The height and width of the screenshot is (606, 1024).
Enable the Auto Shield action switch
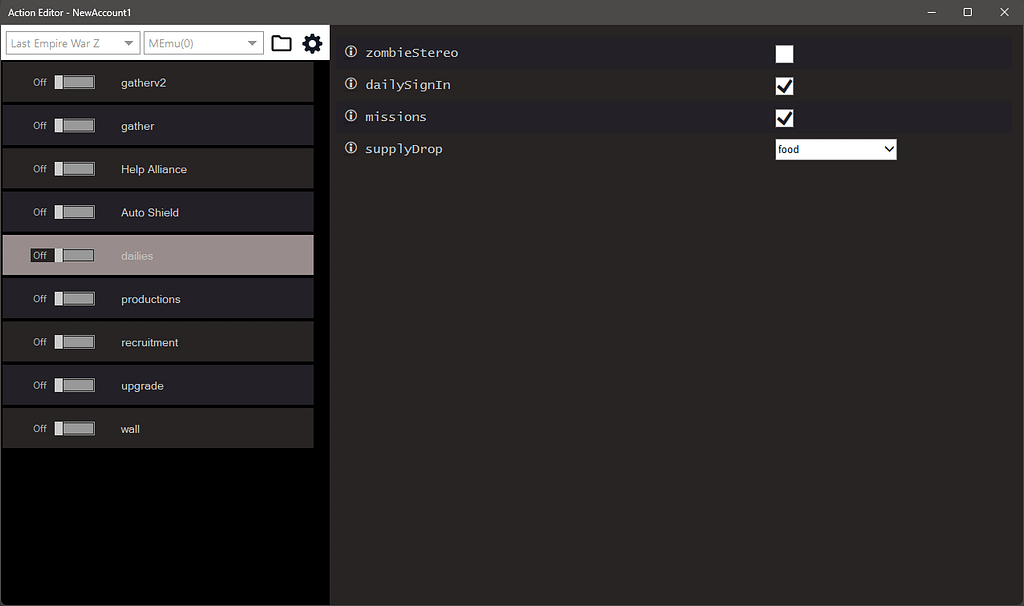tap(74, 212)
